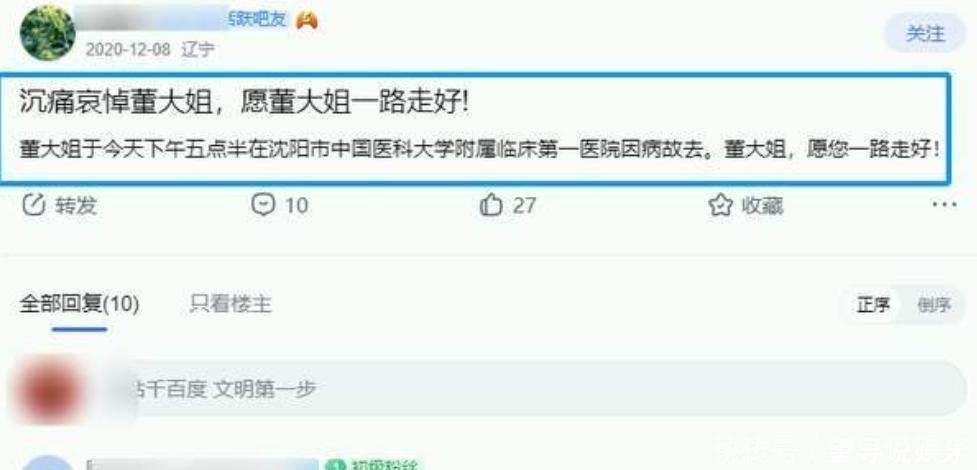977x470 pixels.
Task: Click the repost (转发) share icon
Action: pos(34,205)
